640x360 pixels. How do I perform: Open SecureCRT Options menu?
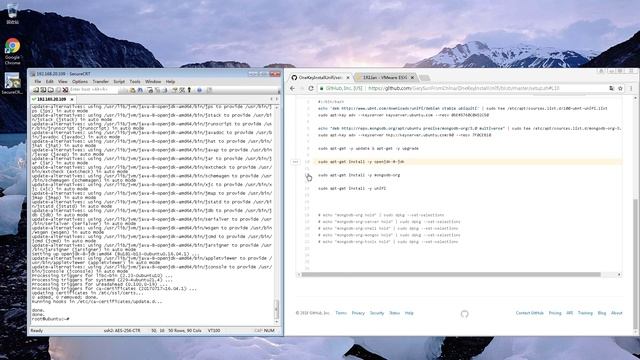80,82
